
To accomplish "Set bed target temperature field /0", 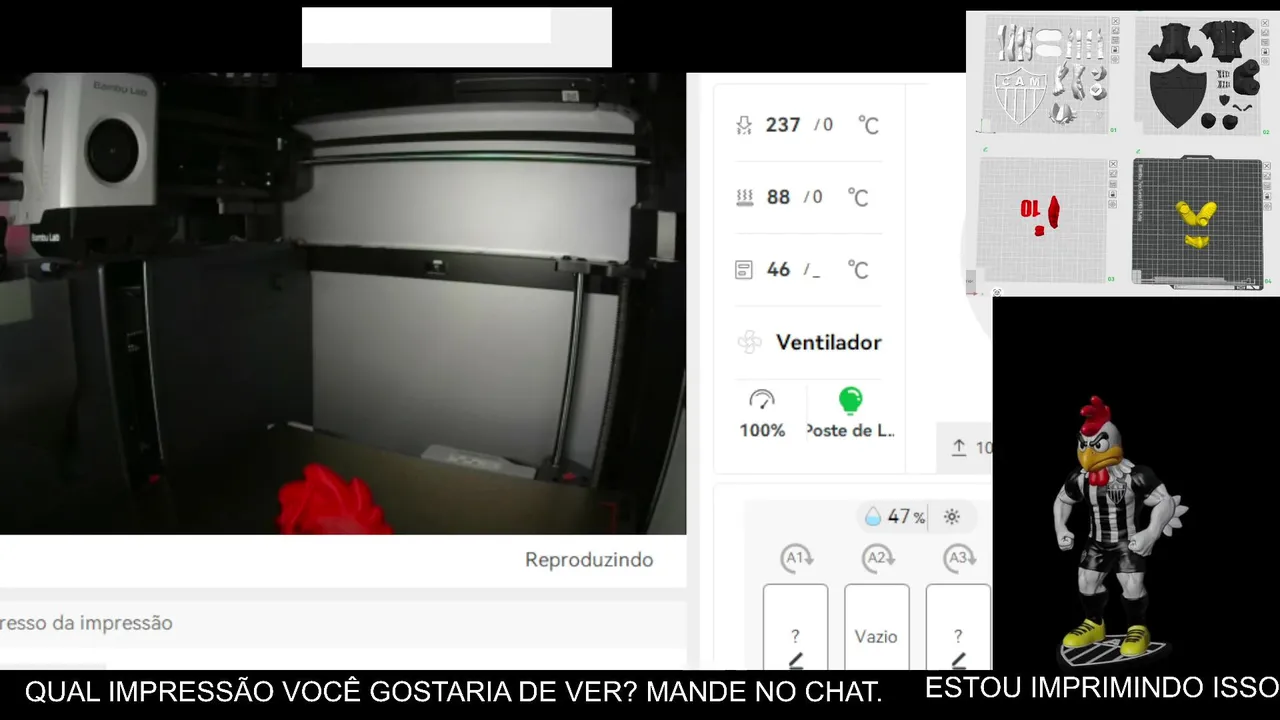I will pyautogui.click(x=813, y=197).
